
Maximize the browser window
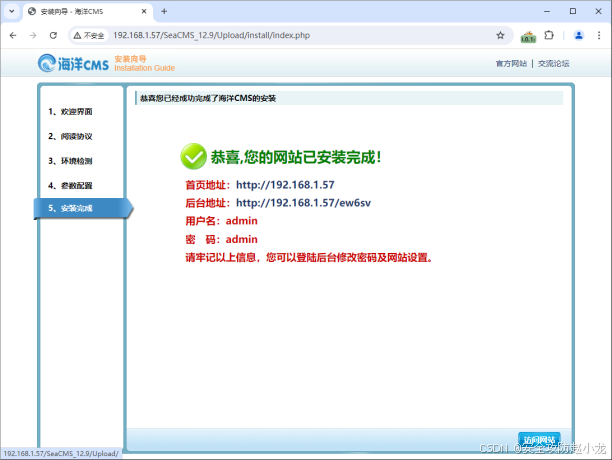573,11
